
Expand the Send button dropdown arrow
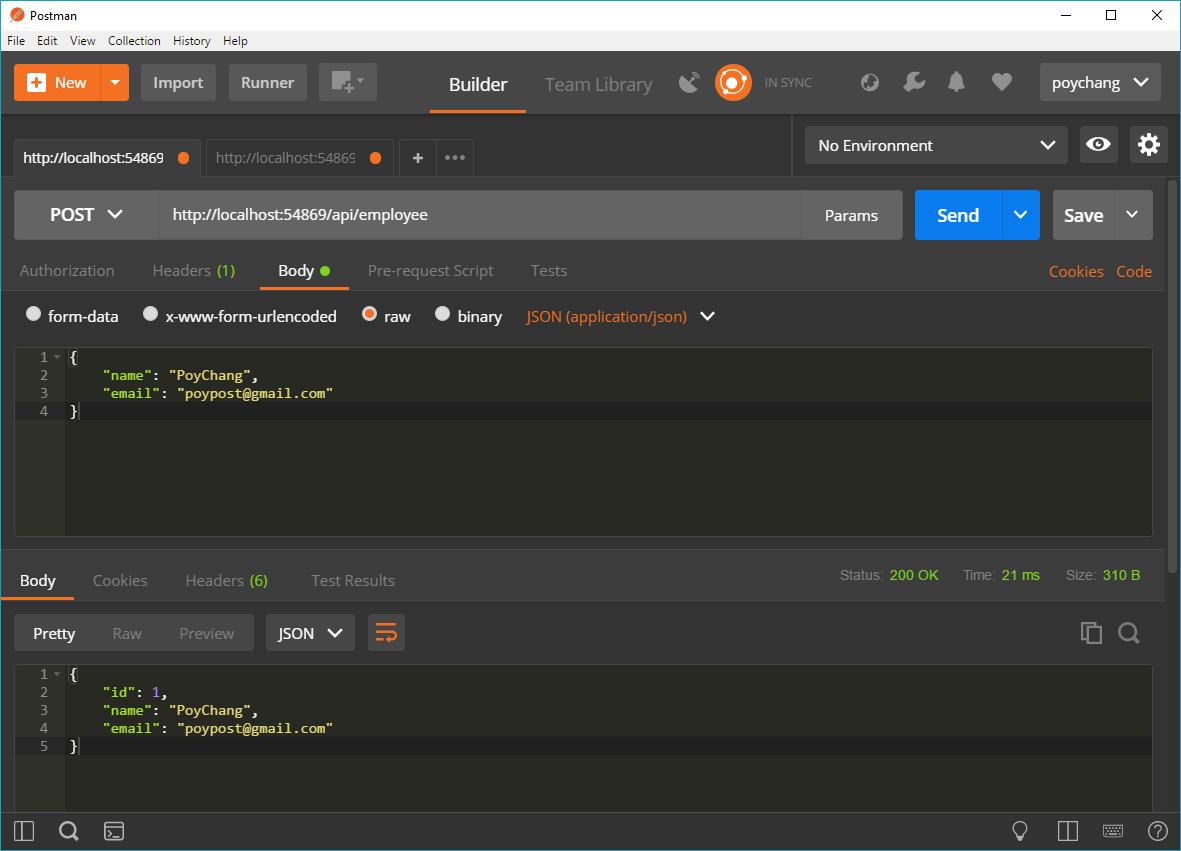pos(1021,215)
